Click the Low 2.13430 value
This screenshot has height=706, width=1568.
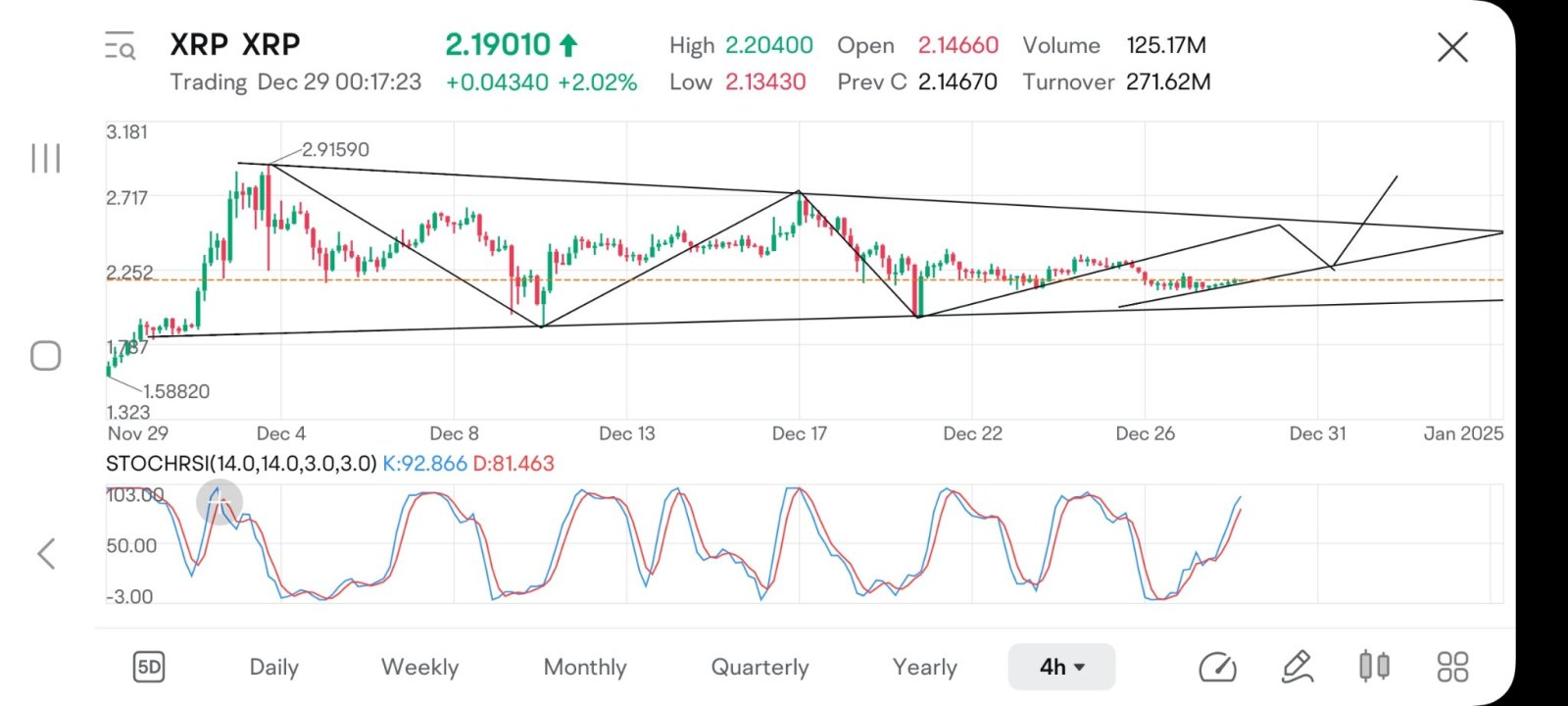[x=765, y=82]
